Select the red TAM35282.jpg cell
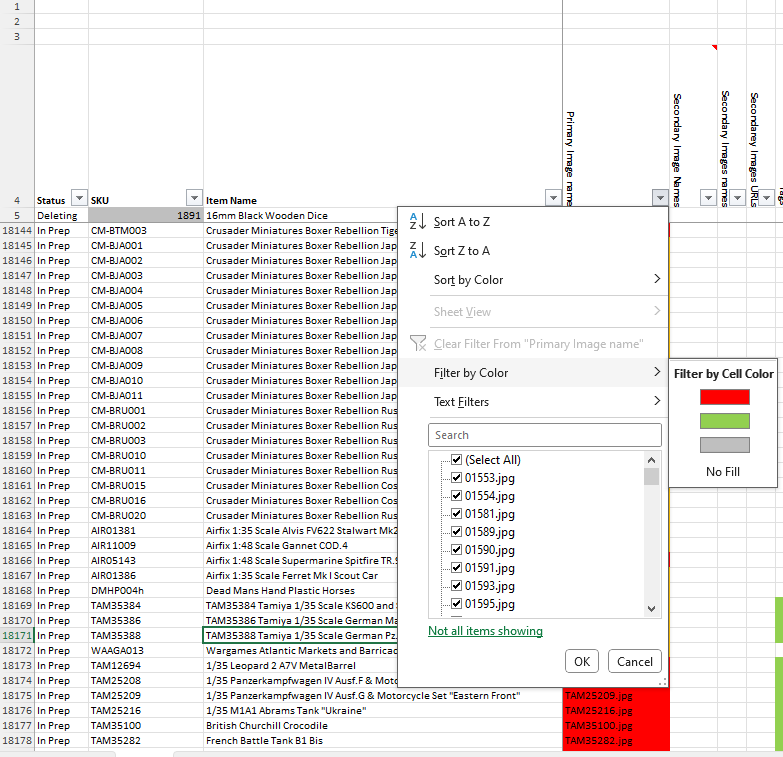This screenshot has width=783, height=757. click(x=616, y=740)
